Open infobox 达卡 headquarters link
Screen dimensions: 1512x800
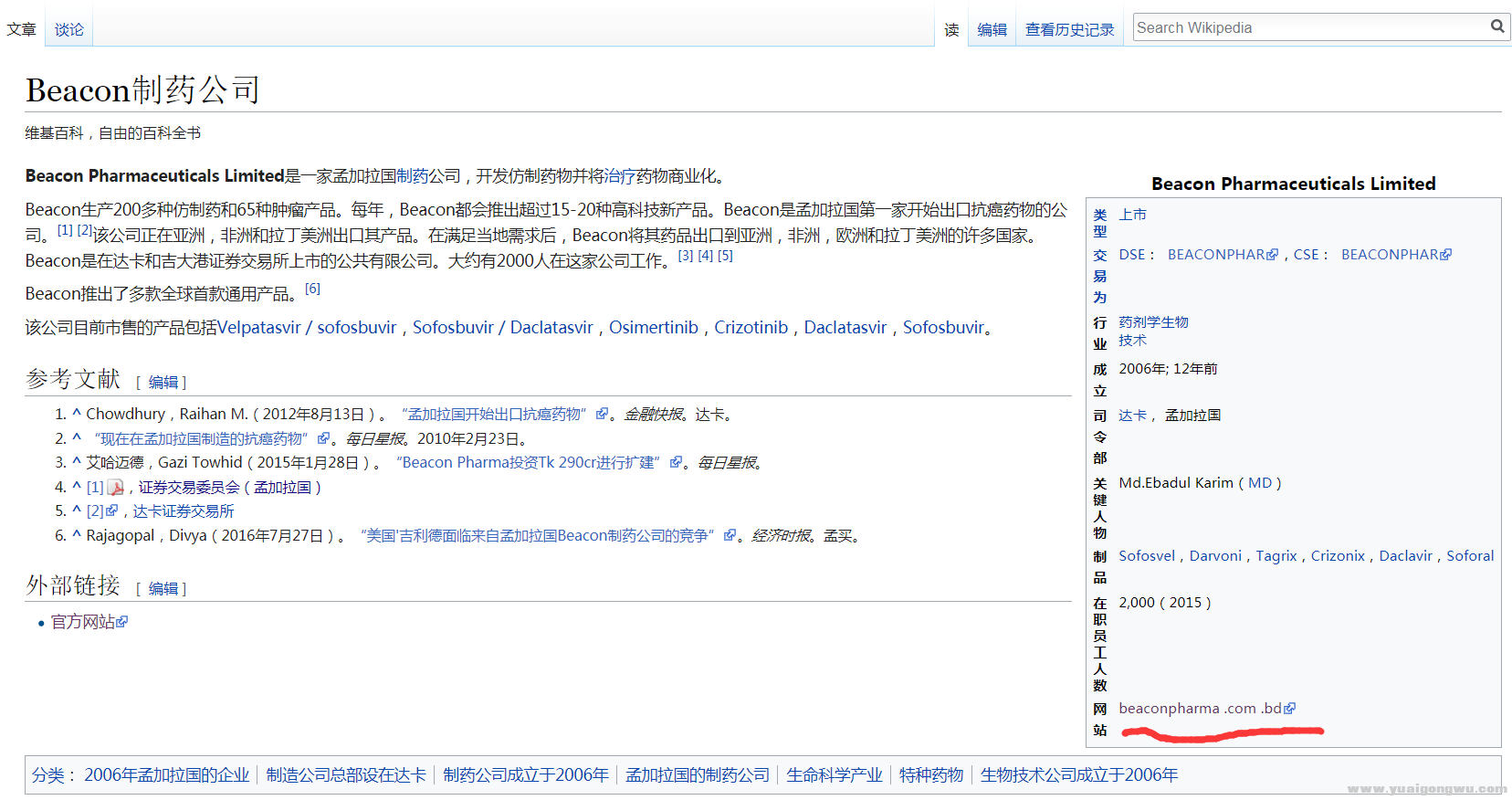pyautogui.click(x=1132, y=416)
